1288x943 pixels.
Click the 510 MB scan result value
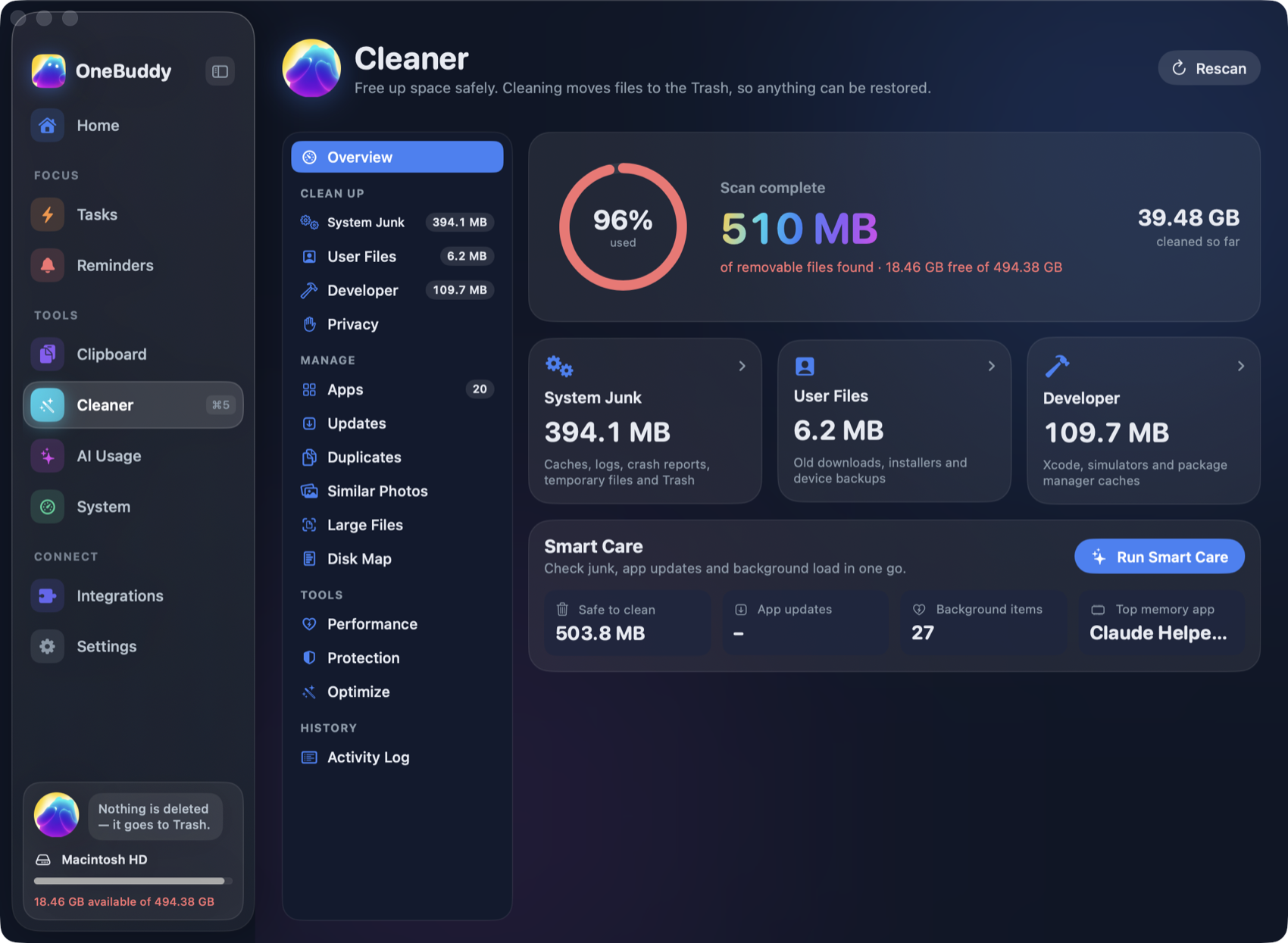pos(799,229)
